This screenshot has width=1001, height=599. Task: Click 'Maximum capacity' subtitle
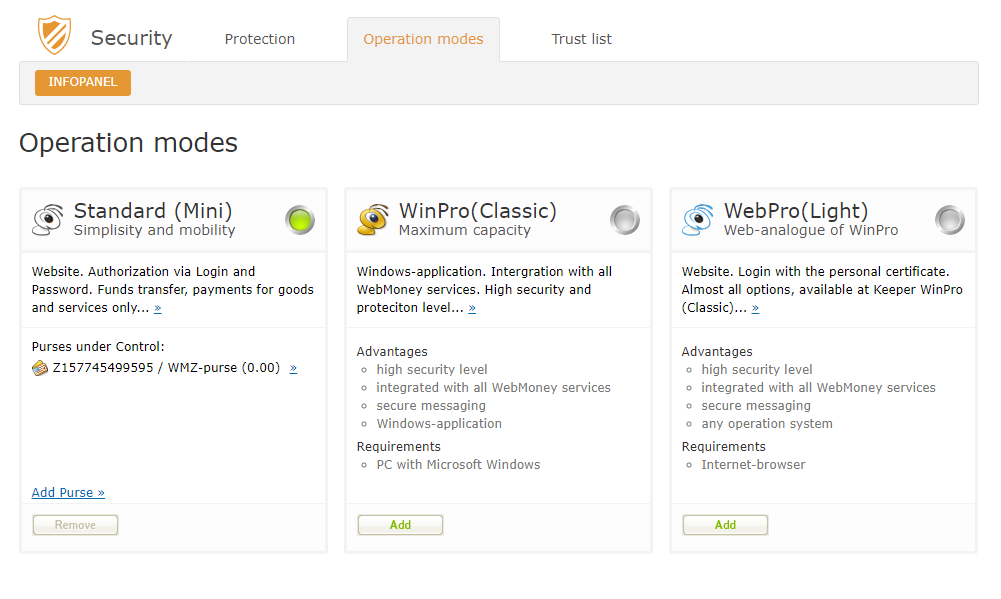(465, 230)
